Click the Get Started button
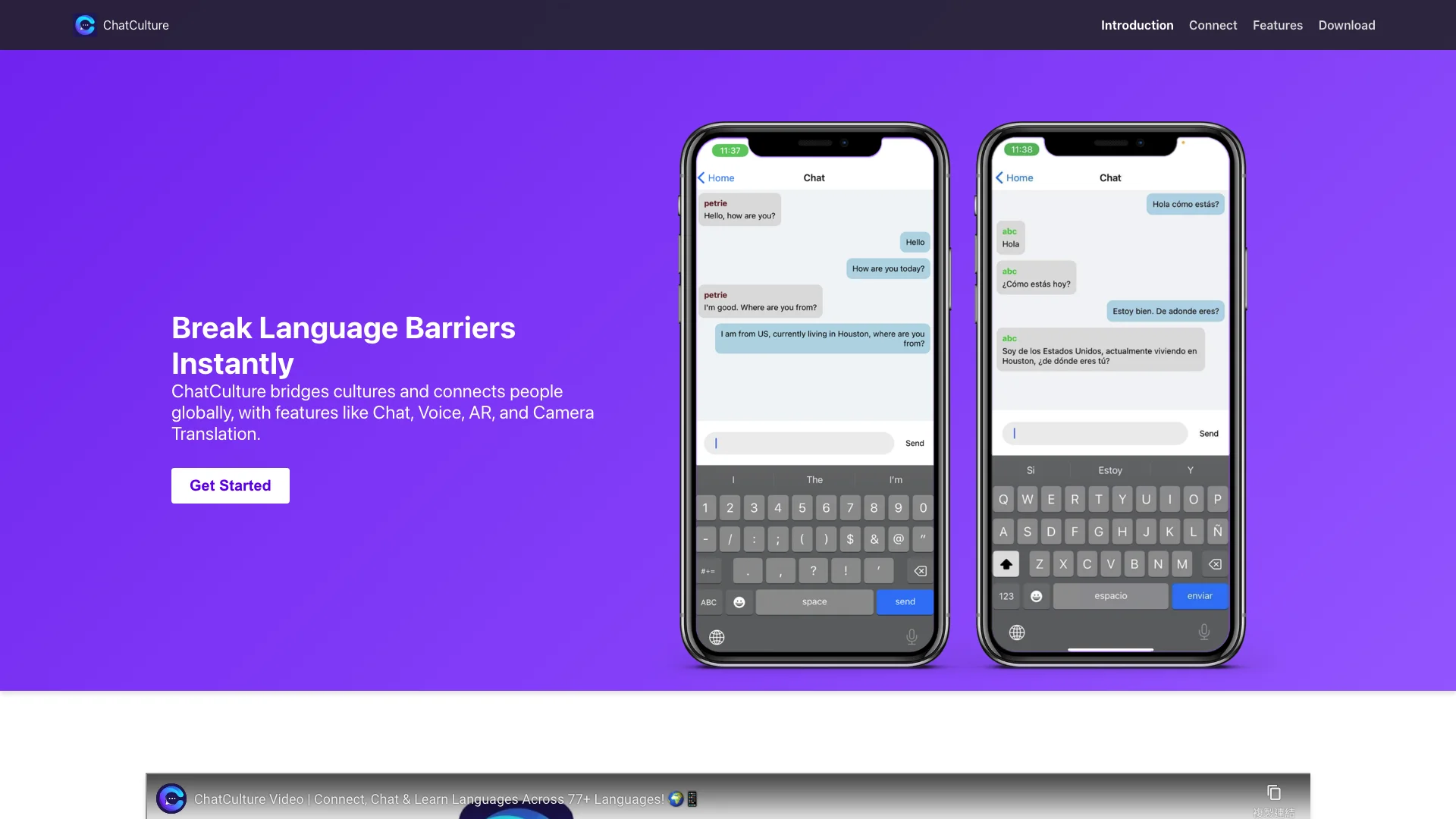1456x819 pixels. 230,485
